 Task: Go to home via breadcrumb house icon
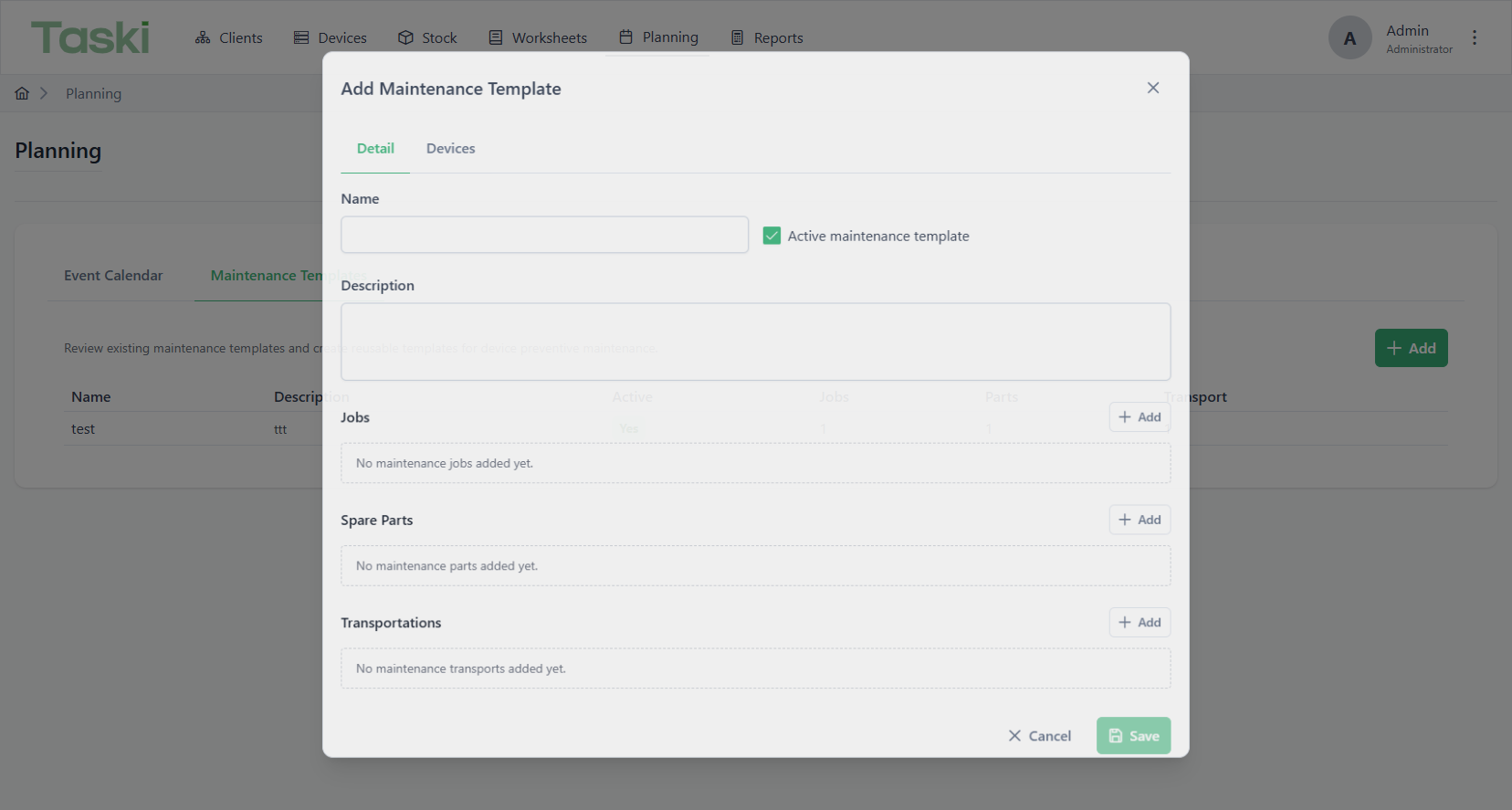point(22,93)
